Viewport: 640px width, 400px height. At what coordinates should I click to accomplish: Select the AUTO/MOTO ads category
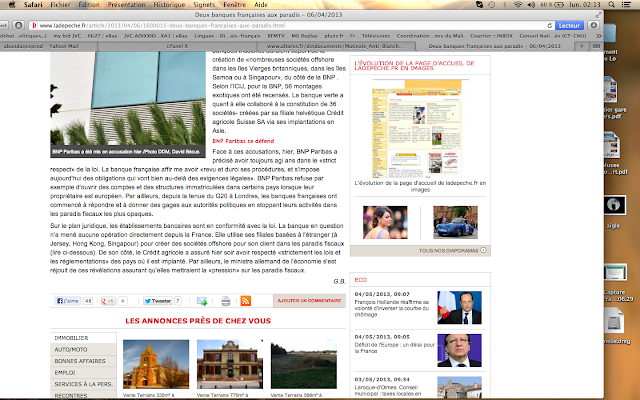[83, 349]
